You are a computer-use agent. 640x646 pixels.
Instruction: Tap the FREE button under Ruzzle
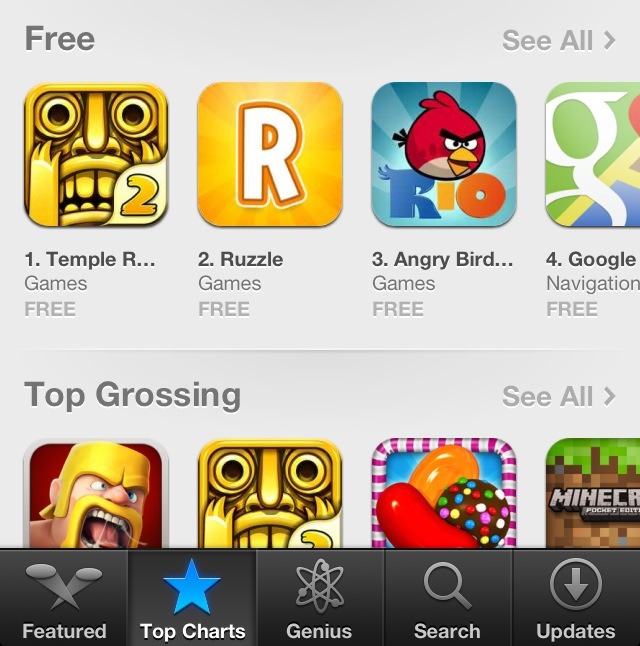(x=224, y=309)
